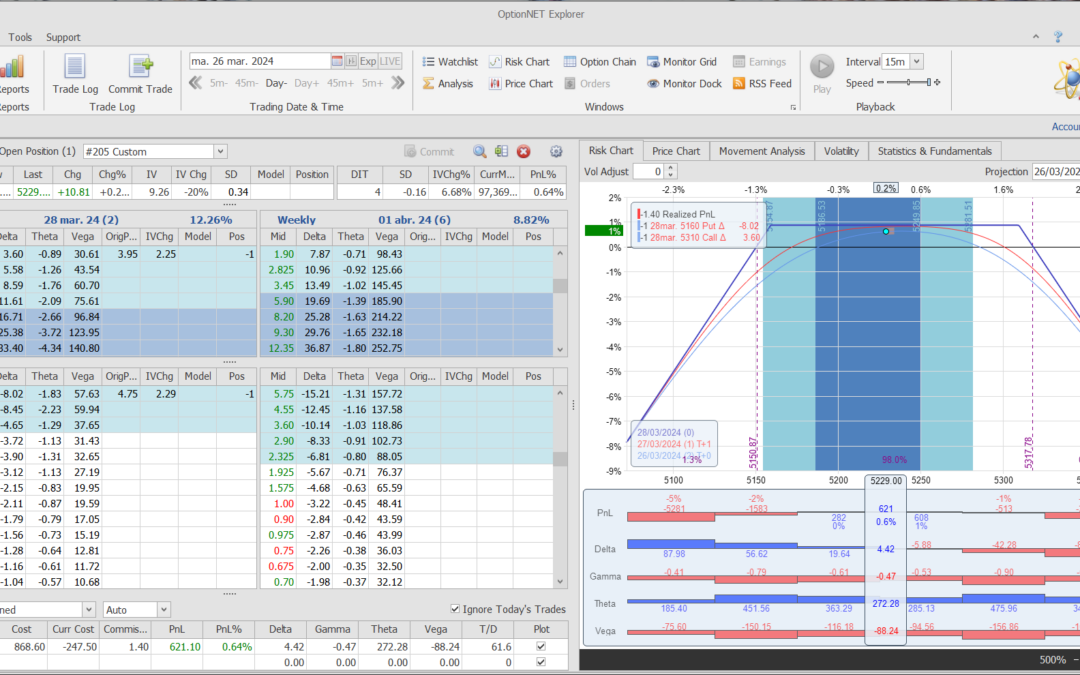Open the calendar date picker icon
Viewport: 1080px width, 675px height.
337,61
